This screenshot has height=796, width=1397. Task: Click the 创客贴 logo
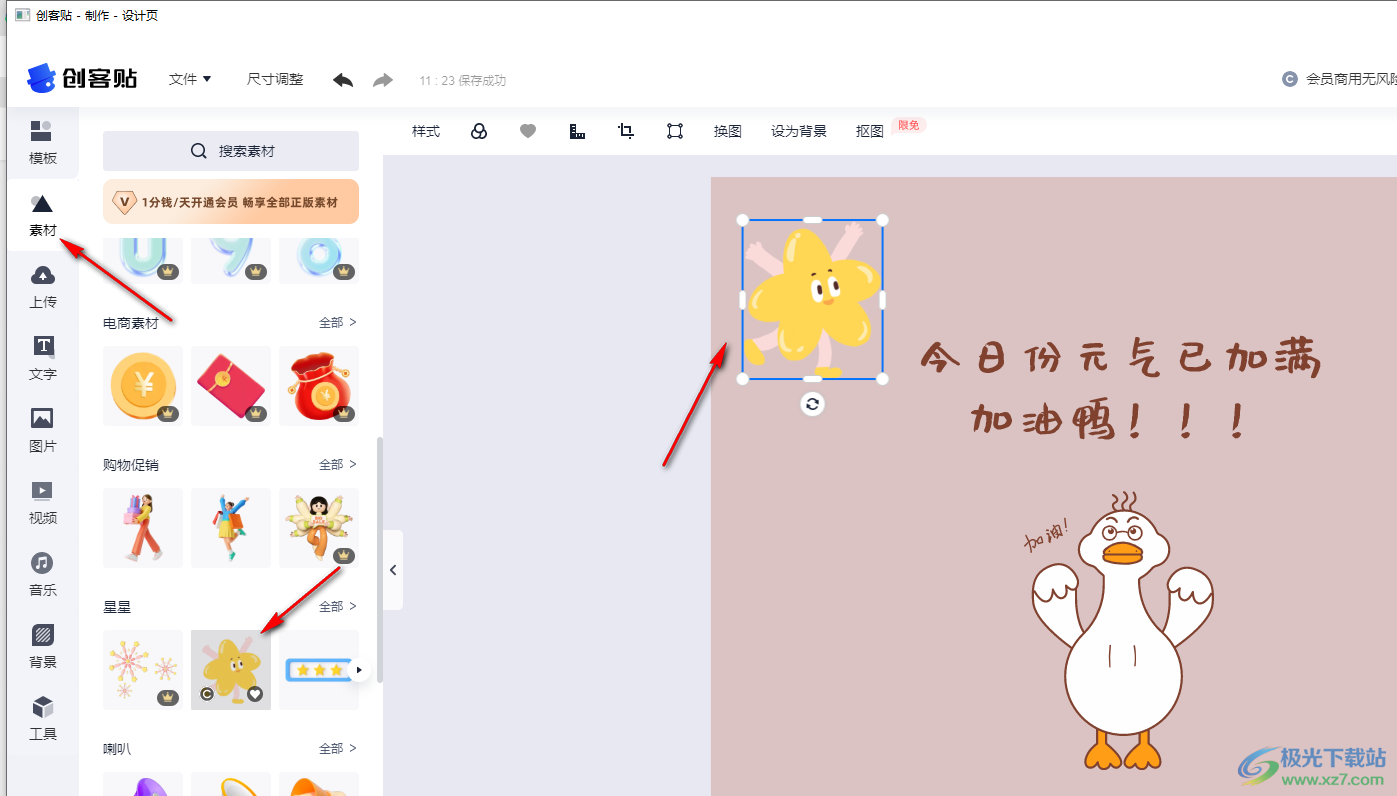coord(82,79)
